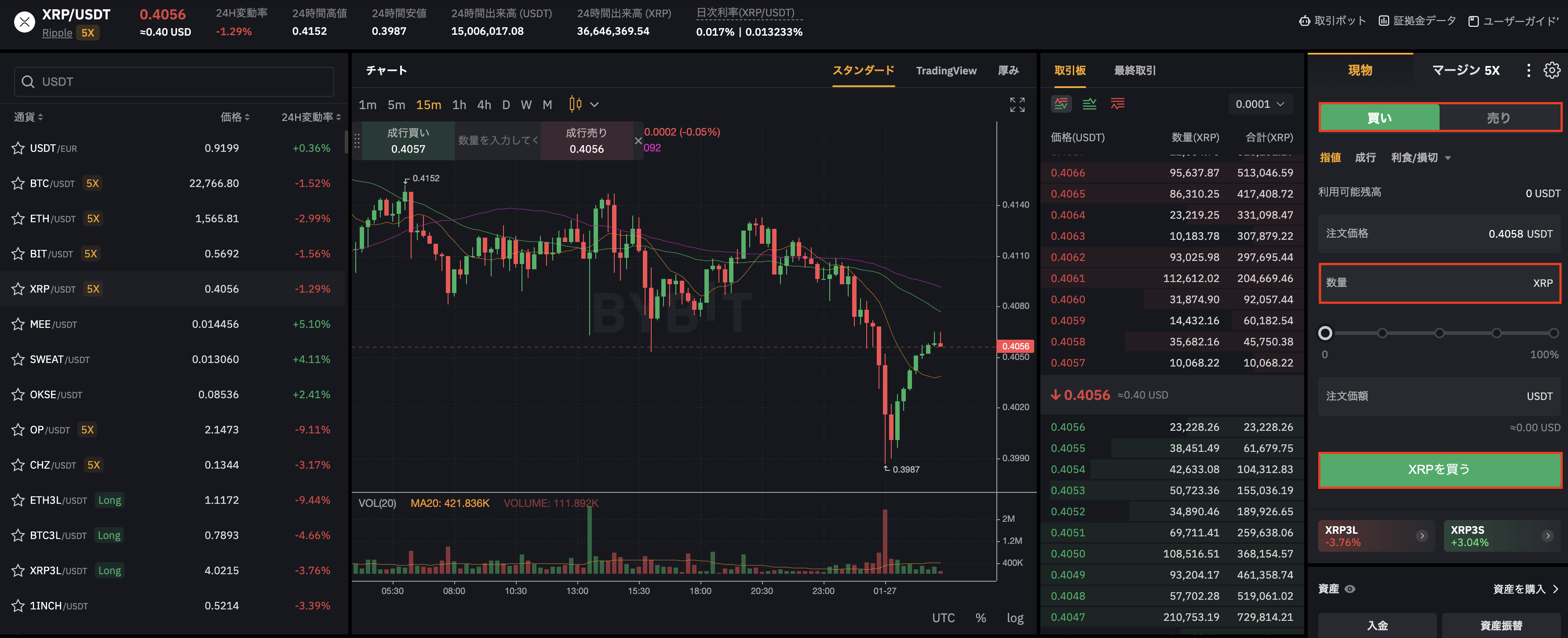1568x638 pixels.
Task: Star the OKSE/USDT pair
Action: point(18,394)
